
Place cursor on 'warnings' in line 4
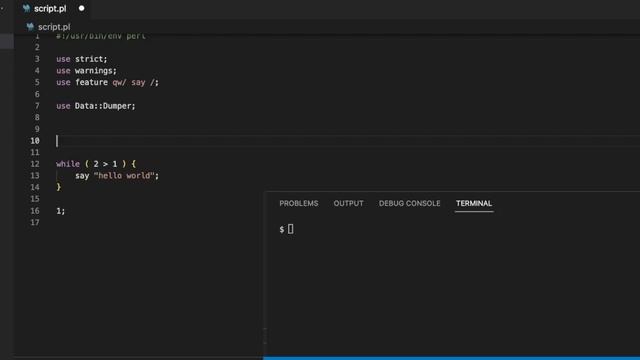(x=94, y=71)
